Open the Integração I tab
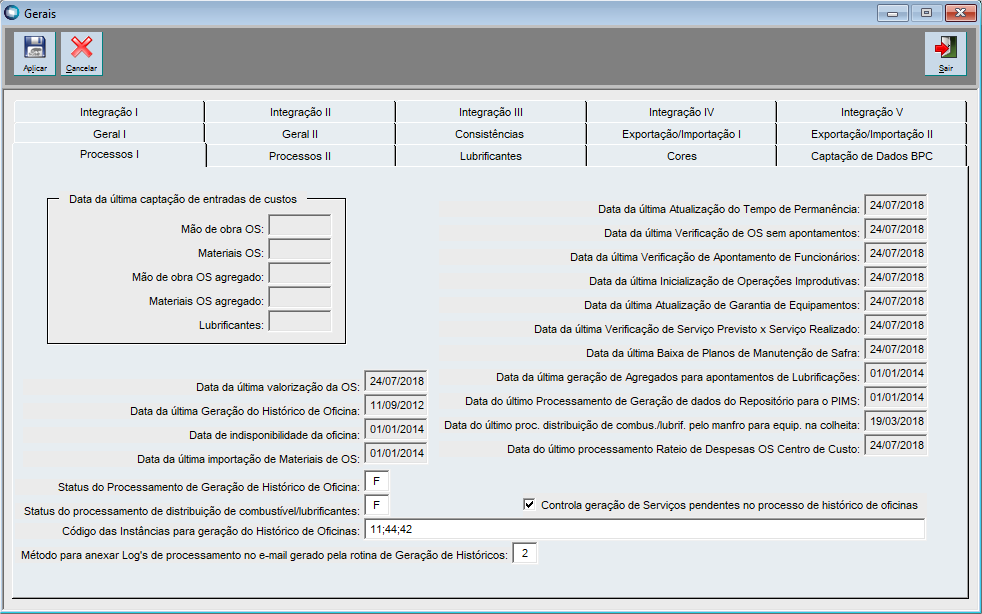Viewport: 982px width, 614px height. tap(109, 112)
